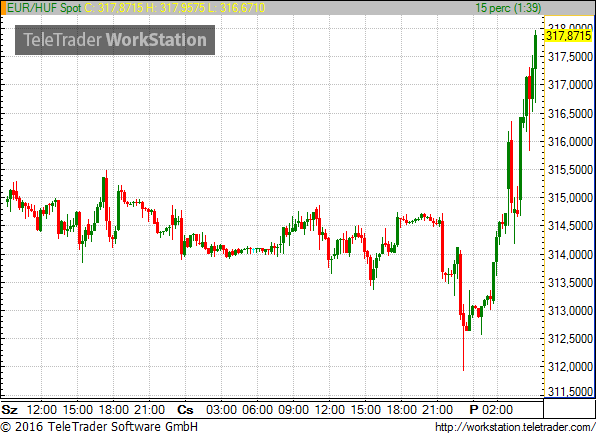This screenshot has height=436, width=596.
Task: Click the Cs day marker on time axis
Action: [x=185, y=410]
